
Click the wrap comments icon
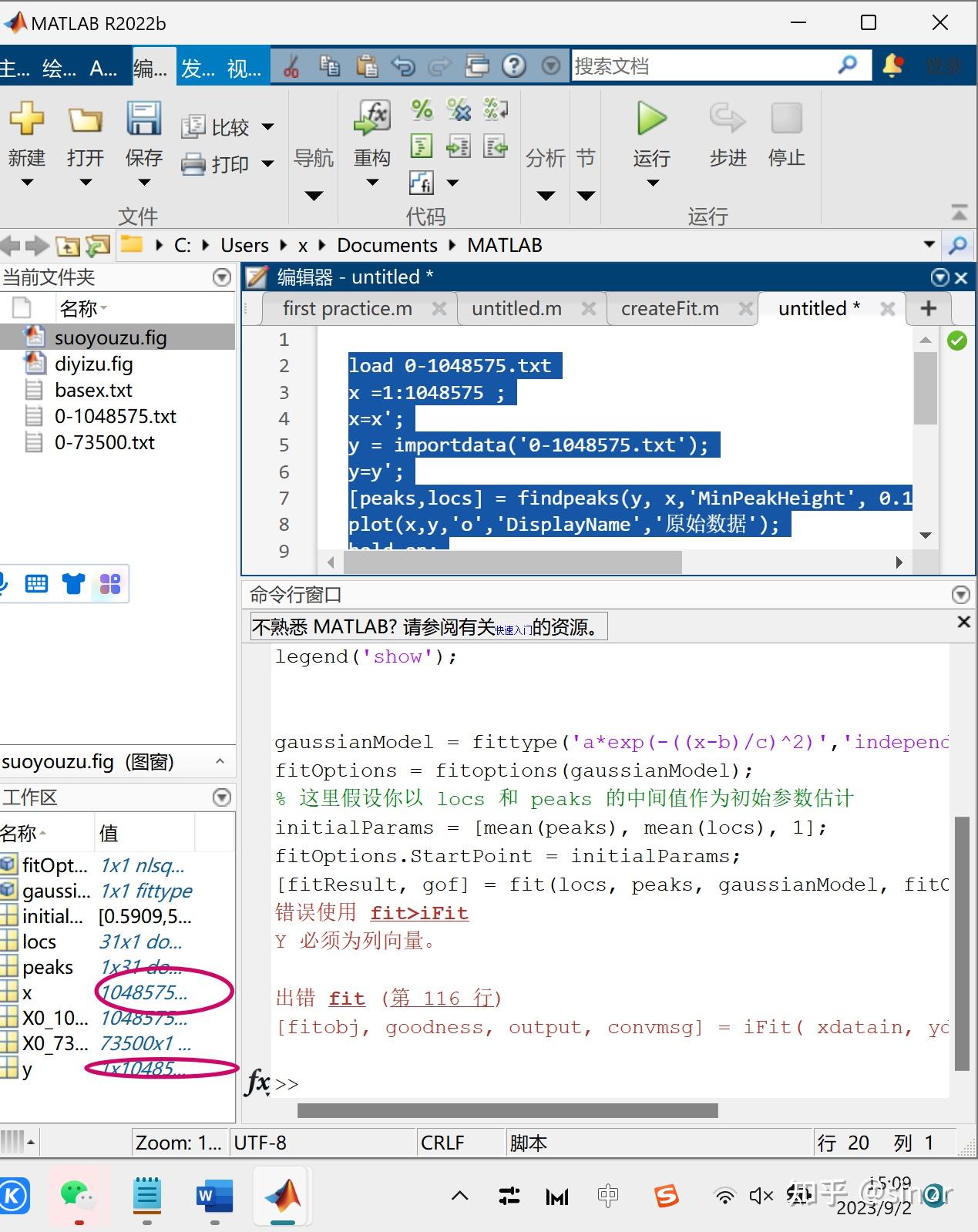pos(496,109)
